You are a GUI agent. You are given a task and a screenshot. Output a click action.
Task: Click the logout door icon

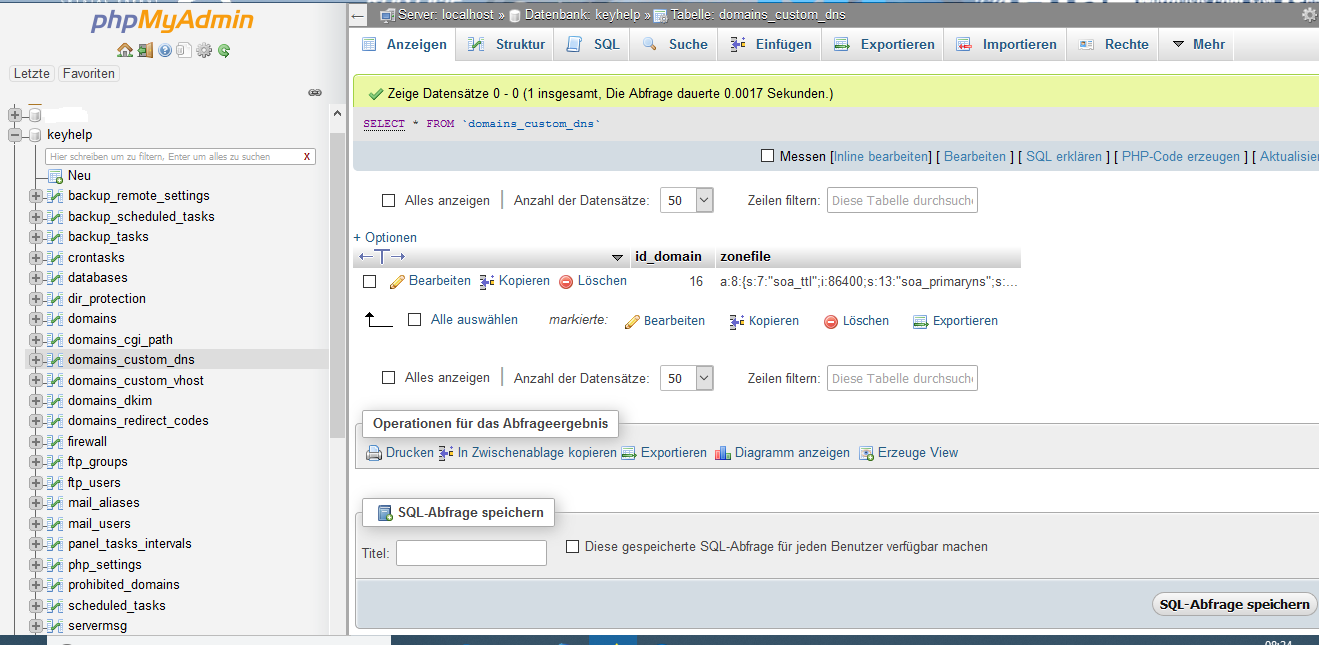(x=145, y=50)
